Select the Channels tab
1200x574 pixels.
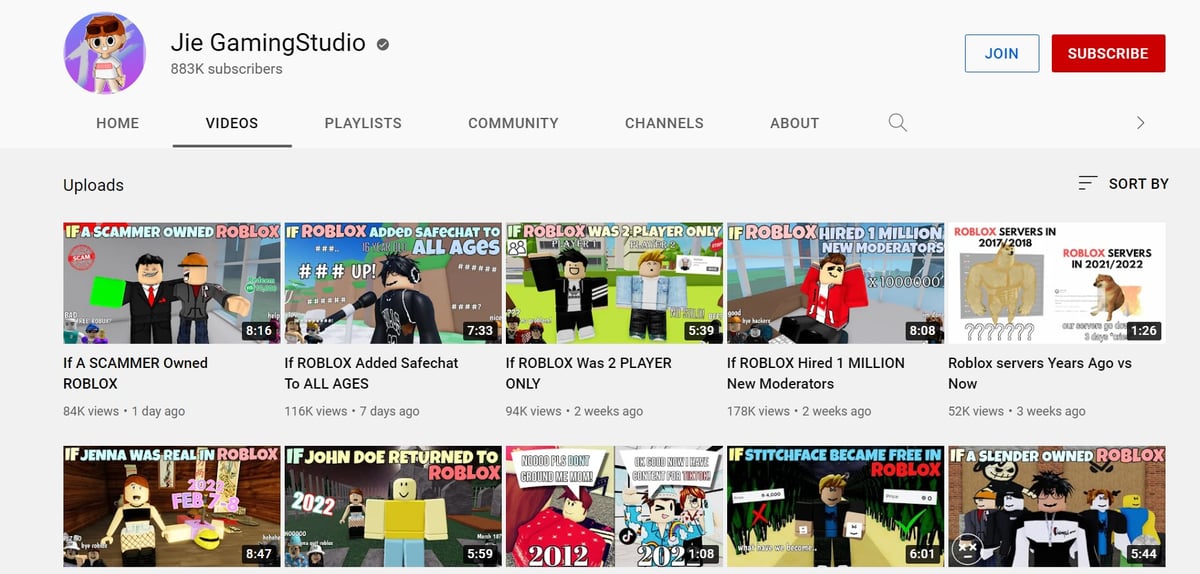pos(664,123)
